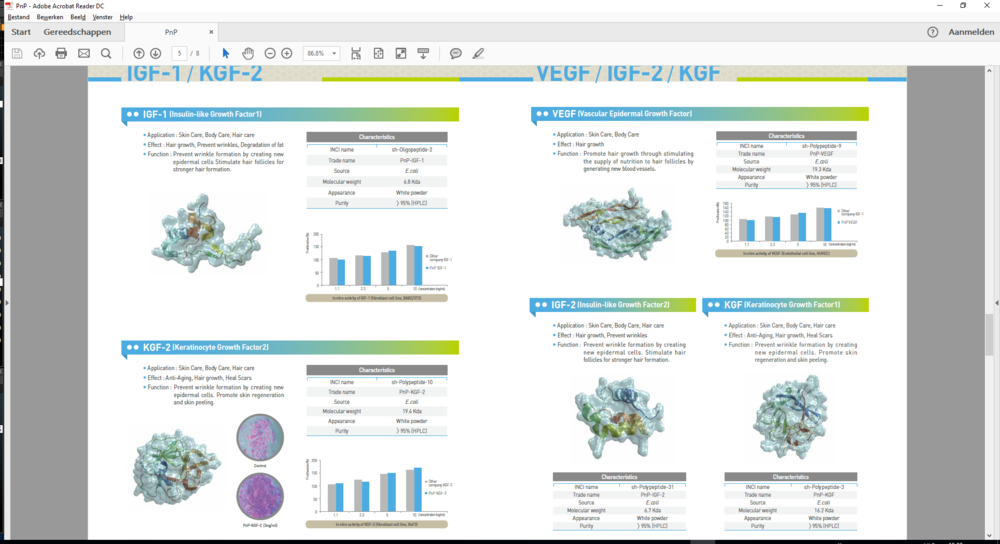Click the vertical scrollbar thumb
The height and width of the screenshot is (544, 1000).
[x=989, y=335]
